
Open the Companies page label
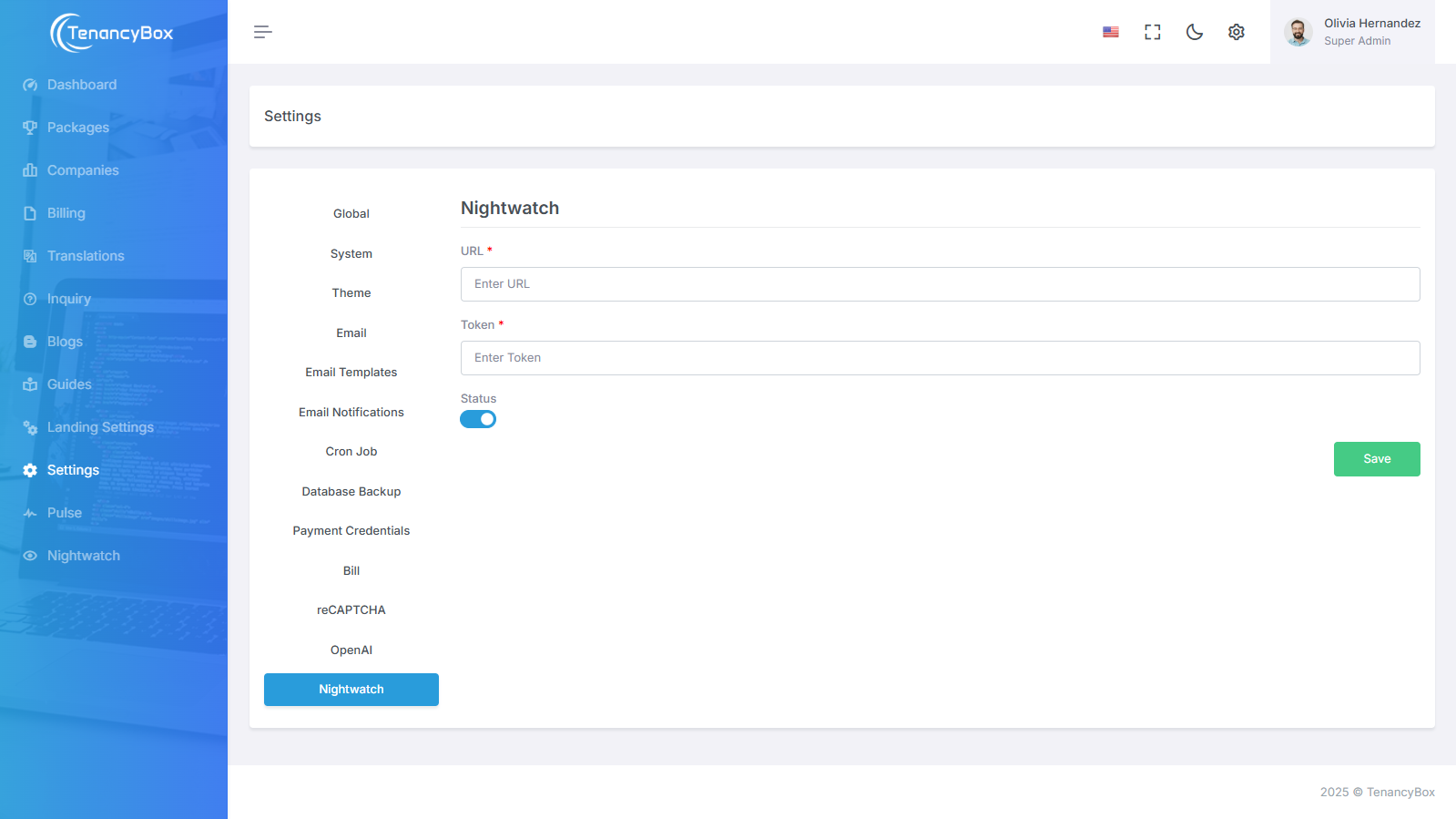point(83,170)
